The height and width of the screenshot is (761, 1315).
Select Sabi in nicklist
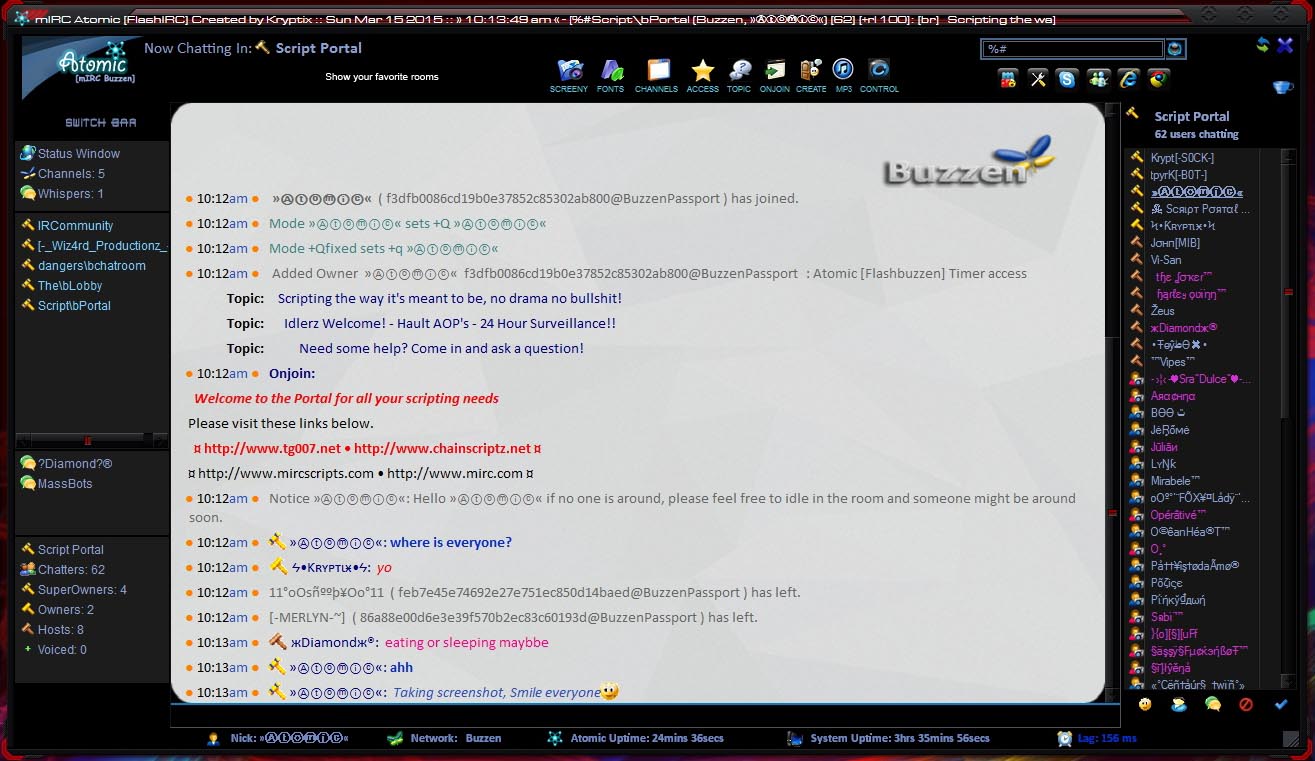pyautogui.click(x=1166, y=617)
